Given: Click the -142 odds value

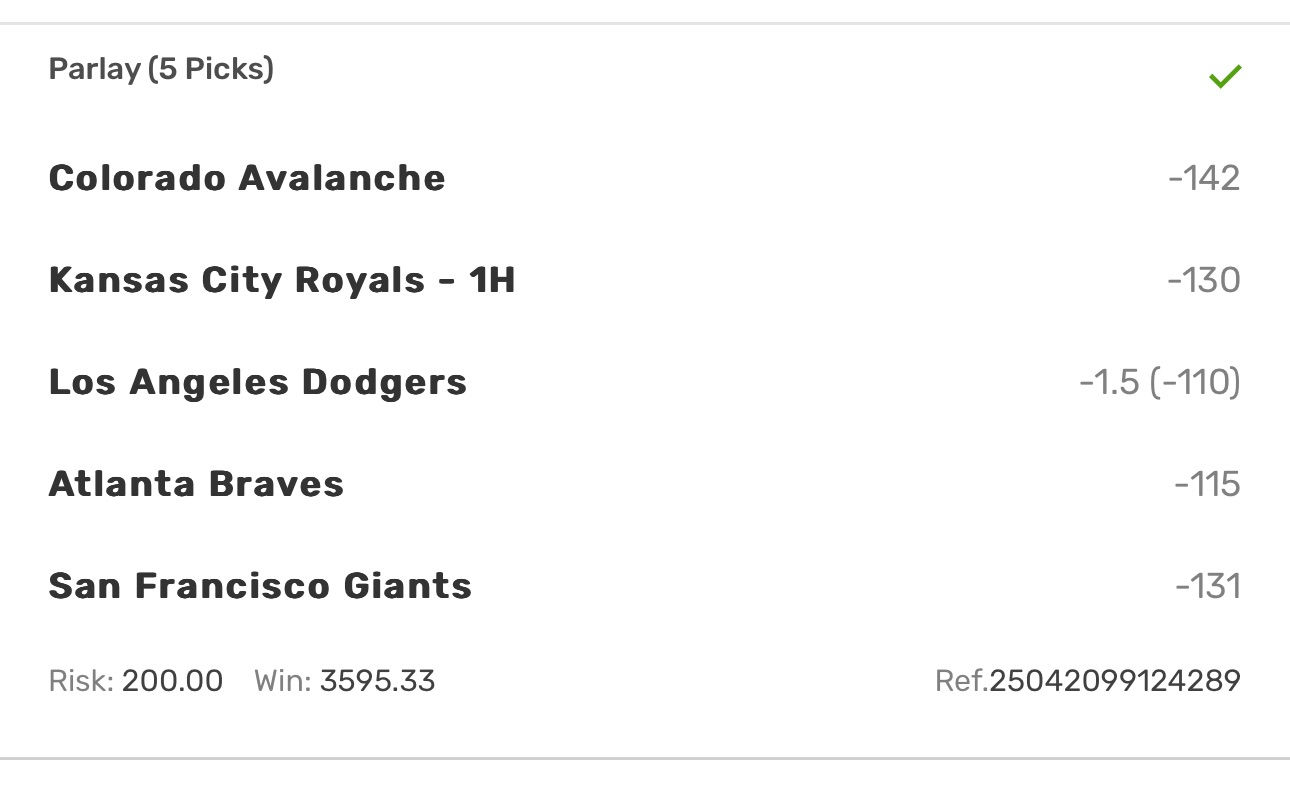Looking at the screenshot, I should tap(1204, 178).
